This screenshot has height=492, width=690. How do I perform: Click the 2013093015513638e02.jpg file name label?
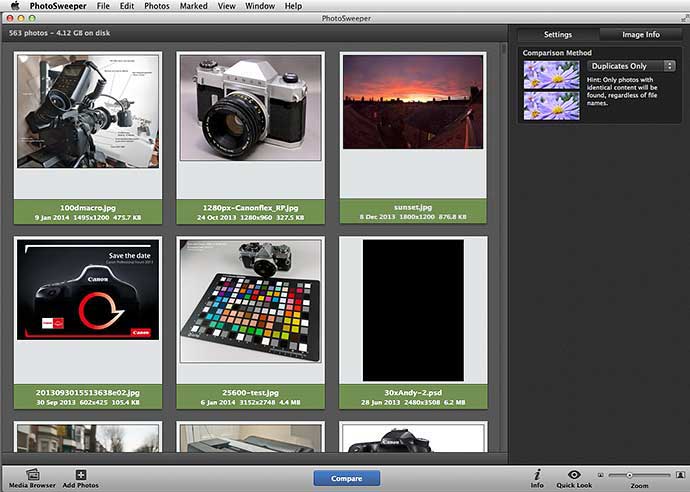(88, 393)
